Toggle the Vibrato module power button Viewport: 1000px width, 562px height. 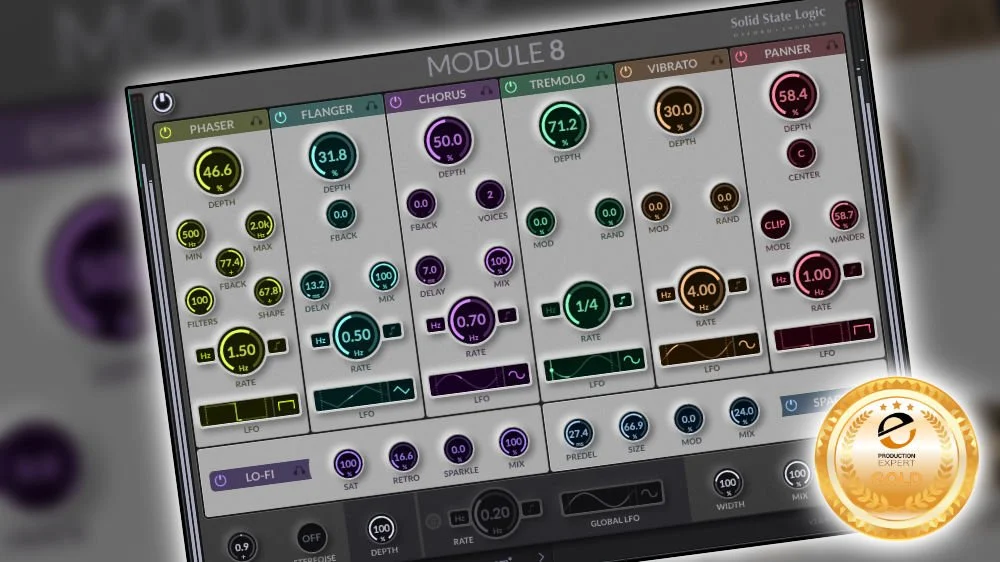[626, 71]
